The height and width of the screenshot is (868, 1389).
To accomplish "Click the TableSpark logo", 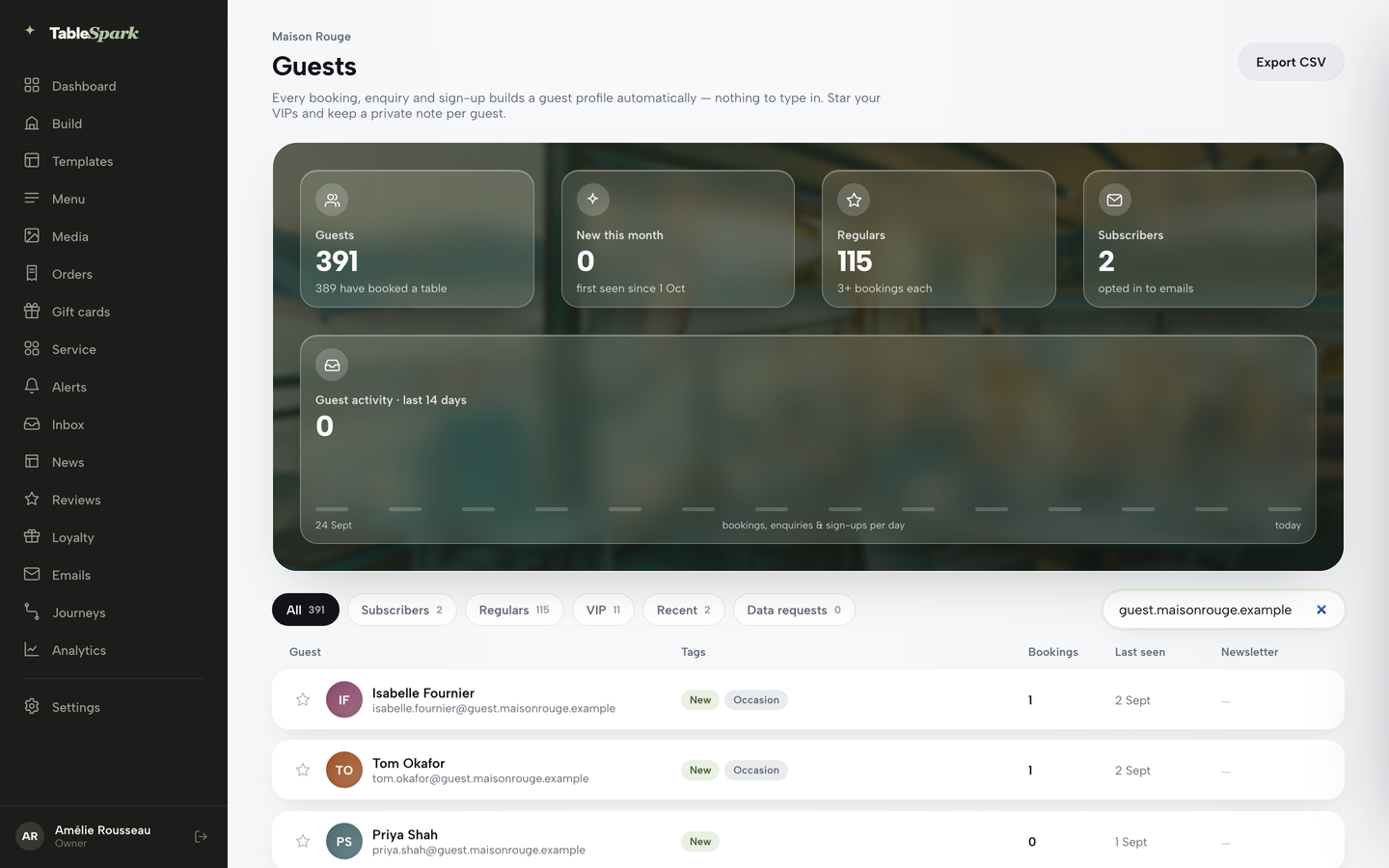I will click(x=82, y=33).
